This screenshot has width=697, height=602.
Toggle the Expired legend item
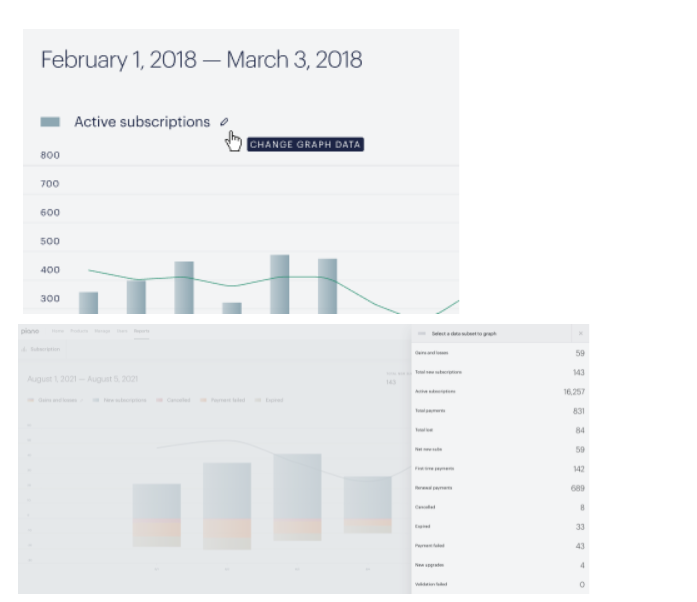[x=269, y=400]
